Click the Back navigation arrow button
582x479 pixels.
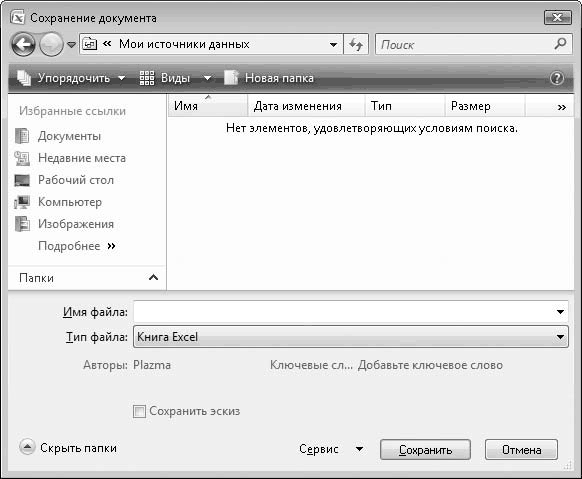tap(23, 45)
